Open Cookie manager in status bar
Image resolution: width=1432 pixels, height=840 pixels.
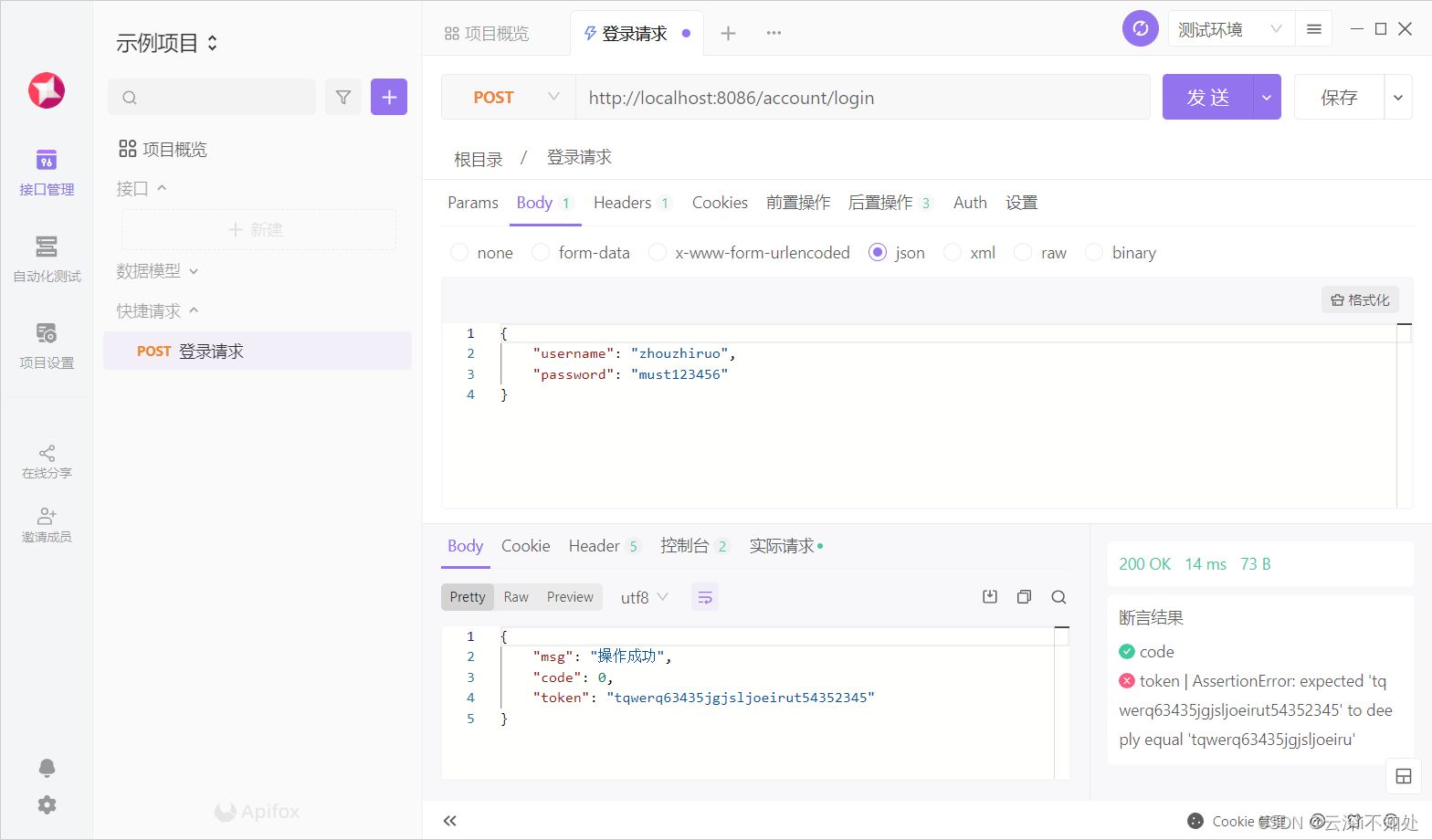coord(1237,822)
